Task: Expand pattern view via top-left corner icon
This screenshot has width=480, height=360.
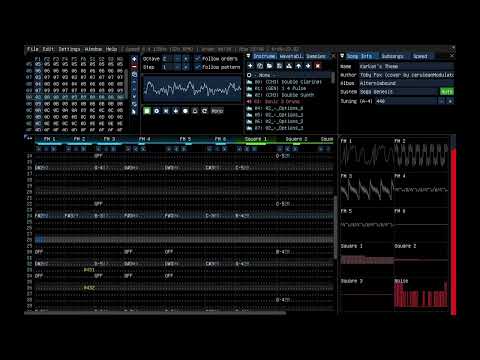Action: (28, 138)
